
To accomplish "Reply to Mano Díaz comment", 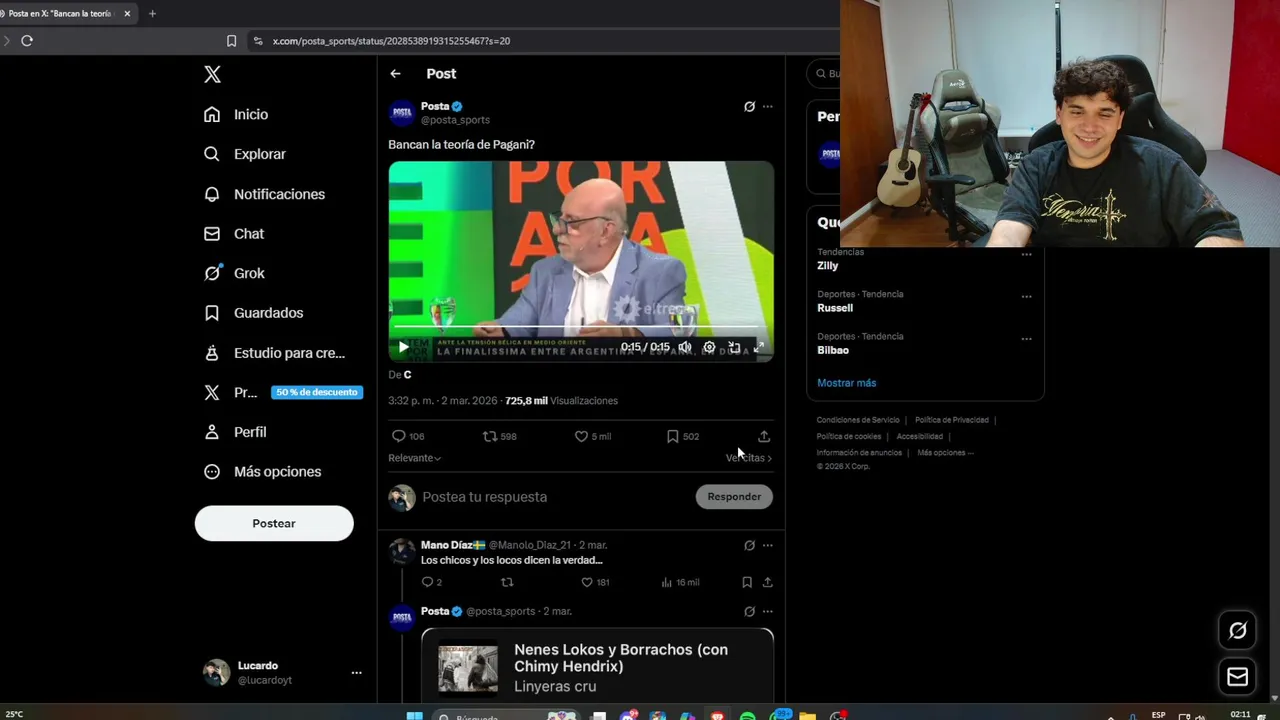I will [x=431, y=582].
